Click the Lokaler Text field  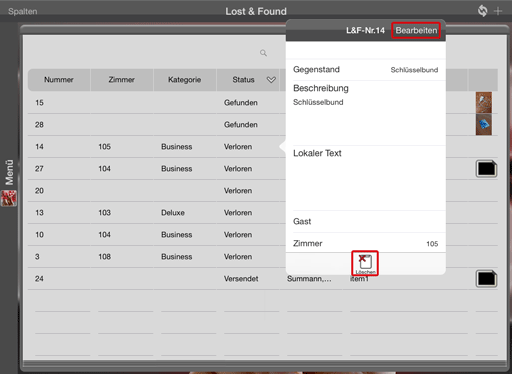coord(366,178)
